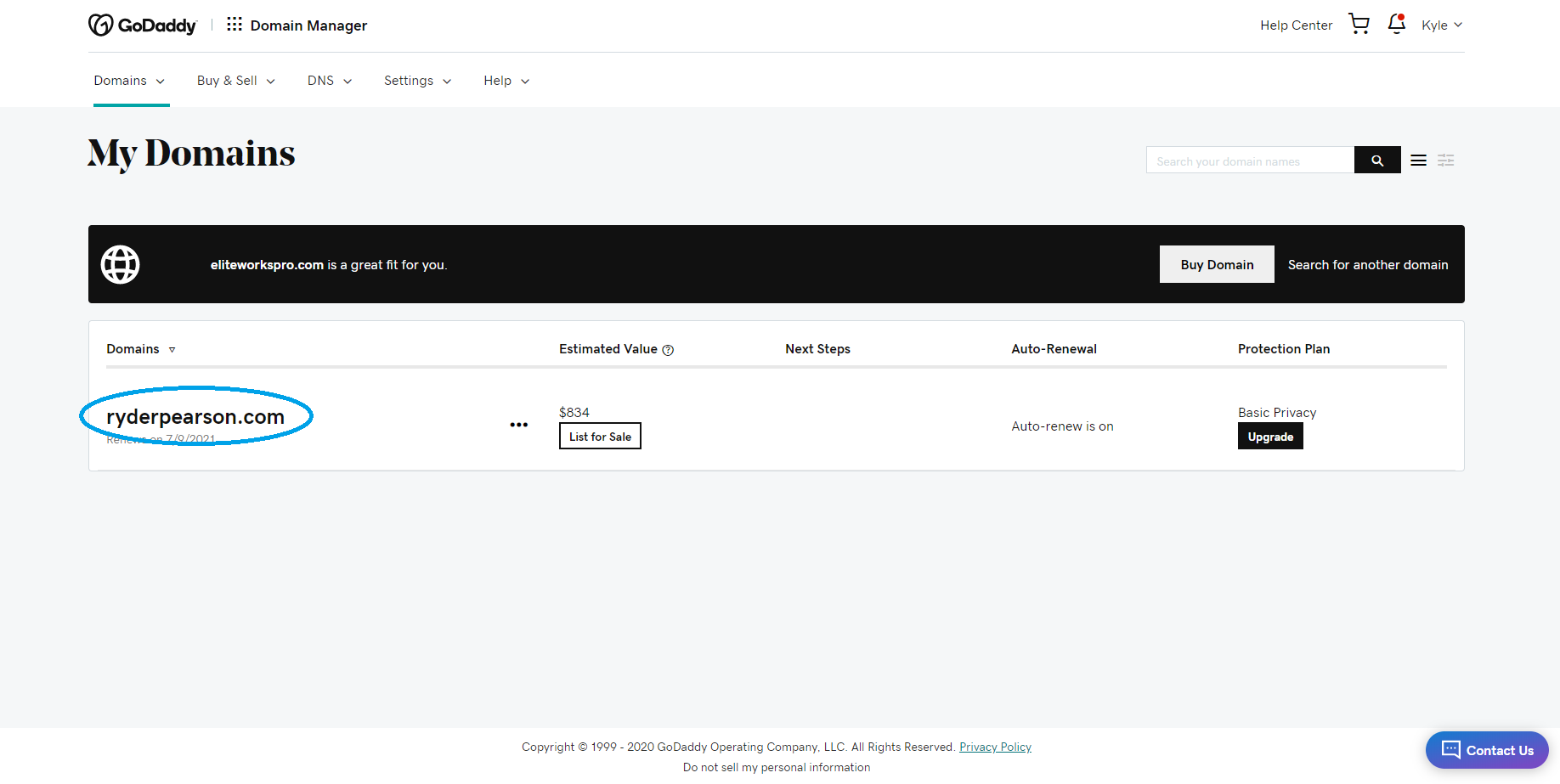Open the three-dot menu for ryderpearson.com
The width and height of the screenshot is (1560, 784).
518,425
